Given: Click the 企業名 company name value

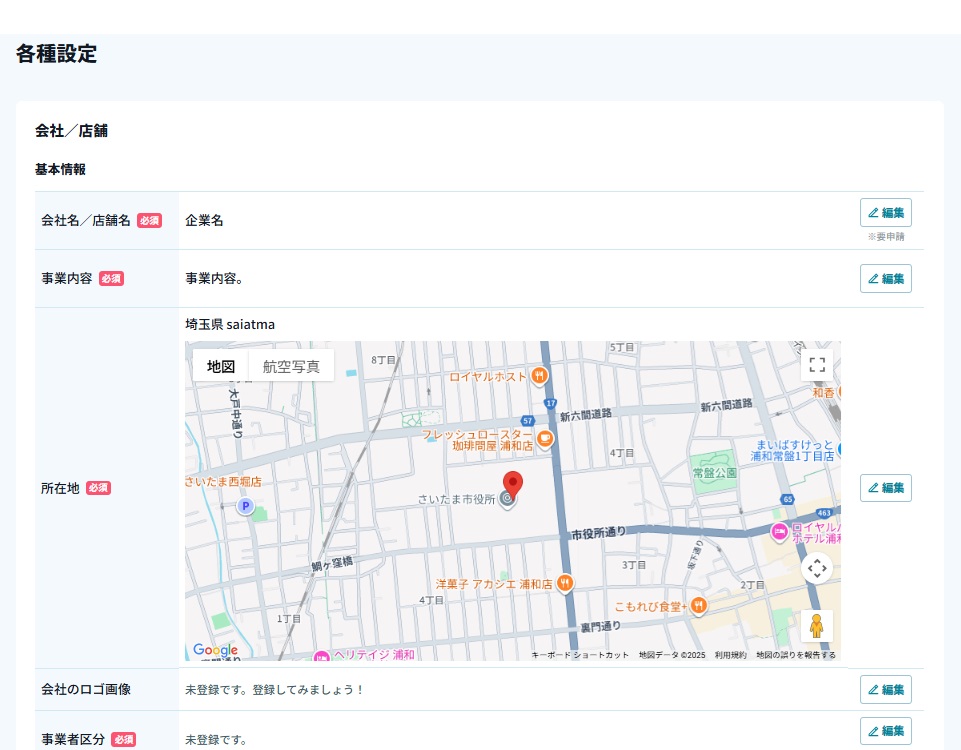Looking at the screenshot, I should click(204, 221).
